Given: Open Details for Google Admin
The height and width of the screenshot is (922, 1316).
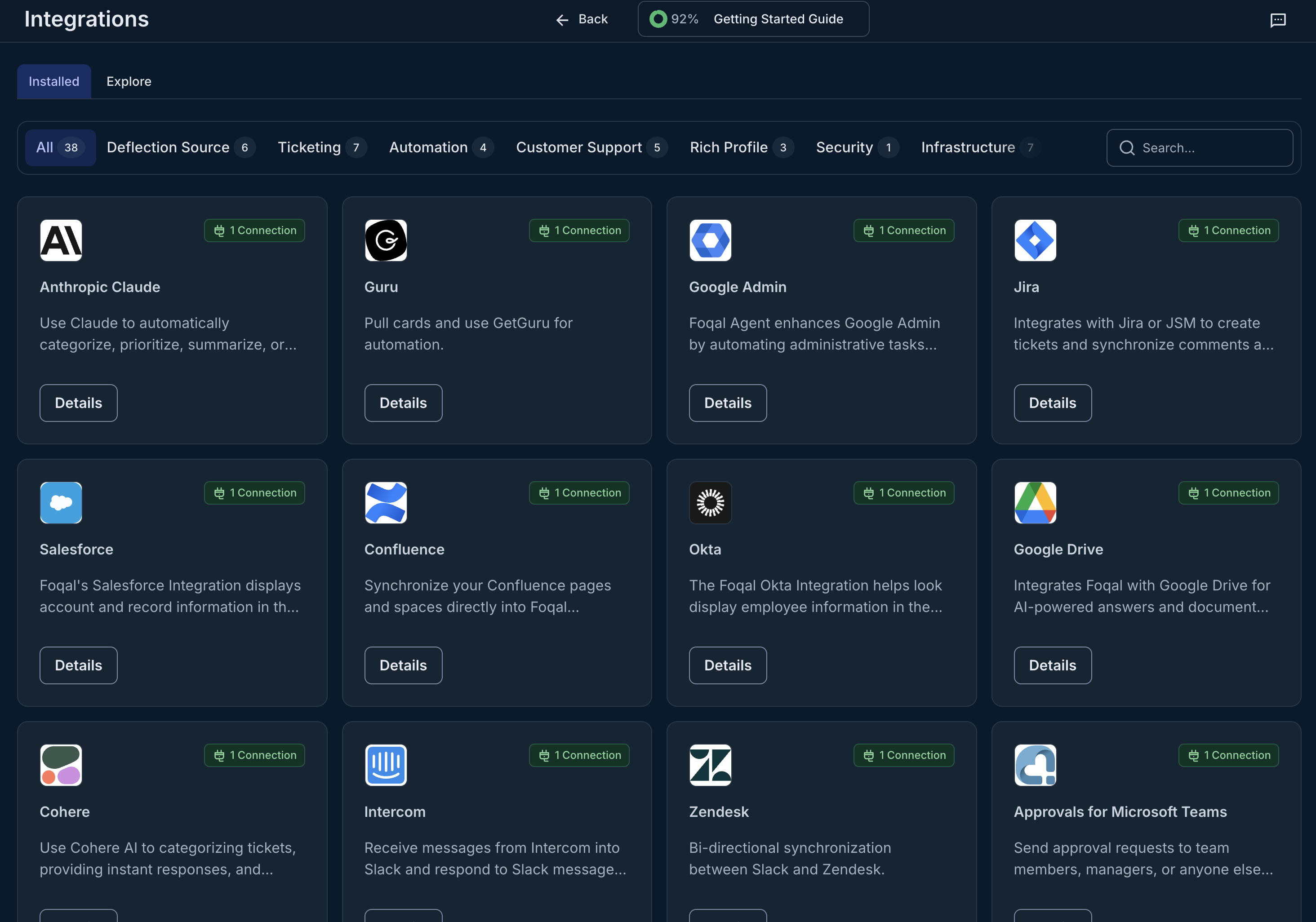Looking at the screenshot, I should tap(727, 403).
